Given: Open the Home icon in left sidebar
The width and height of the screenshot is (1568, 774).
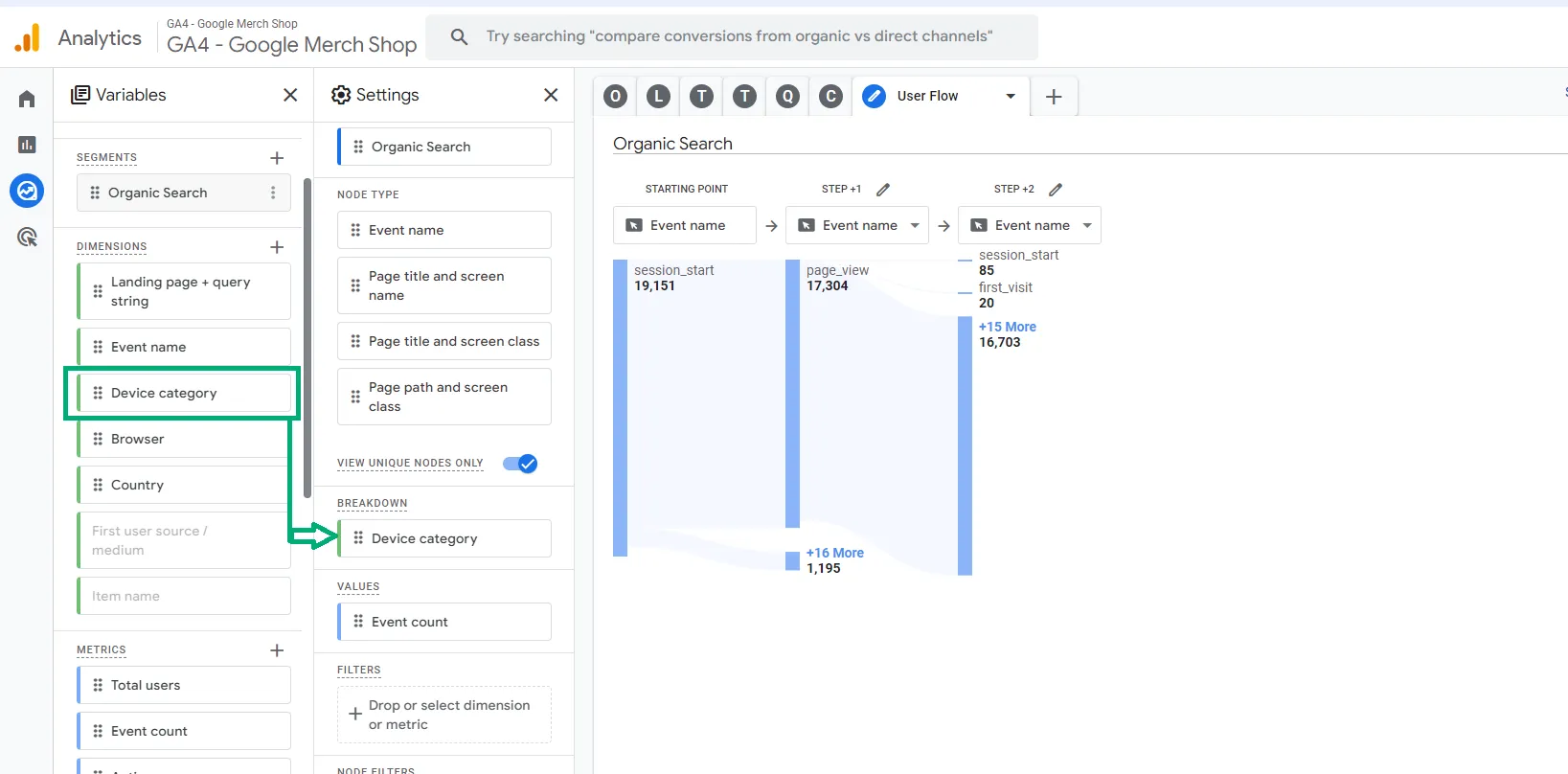Looking at the screenshot, I should 27,99.
